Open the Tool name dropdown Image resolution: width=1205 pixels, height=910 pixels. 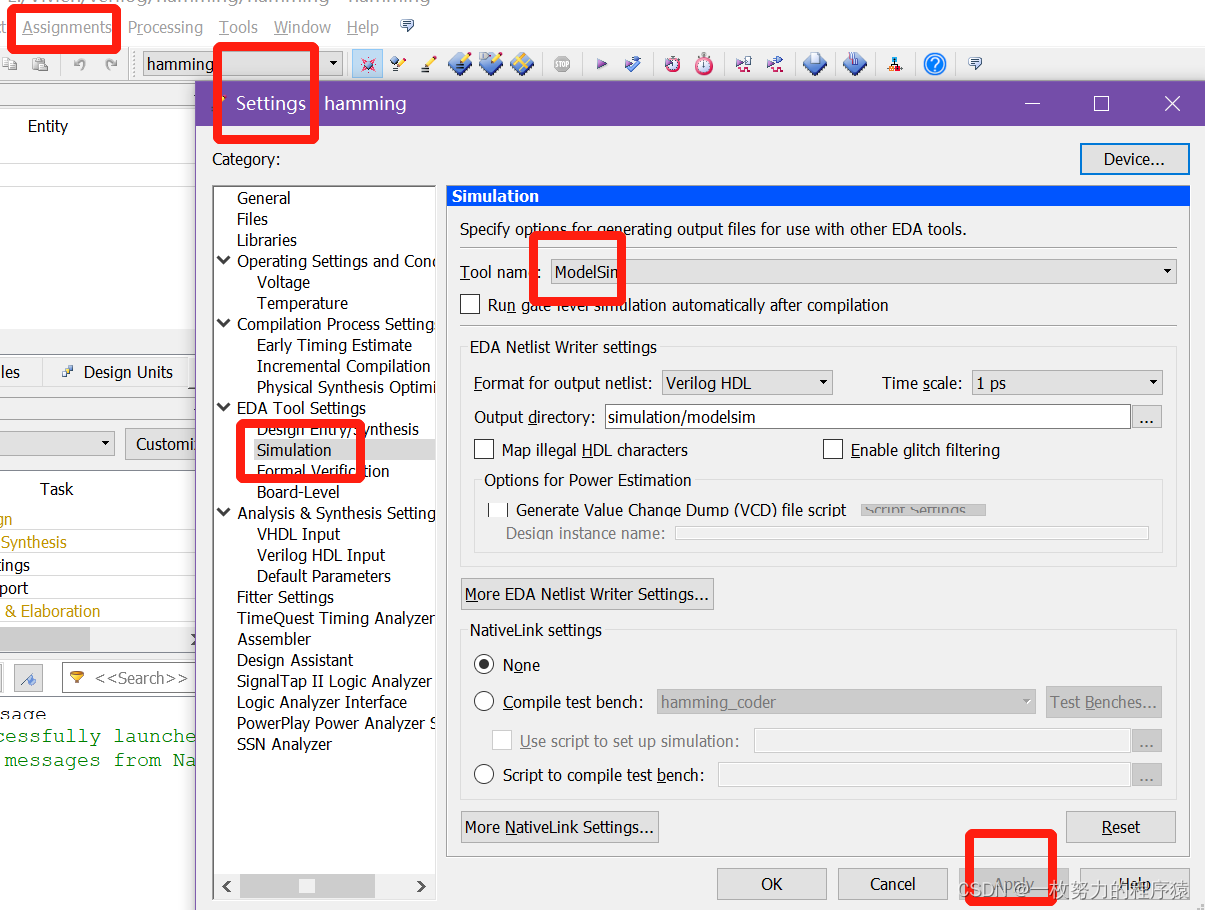click(x=1165, y=271)
